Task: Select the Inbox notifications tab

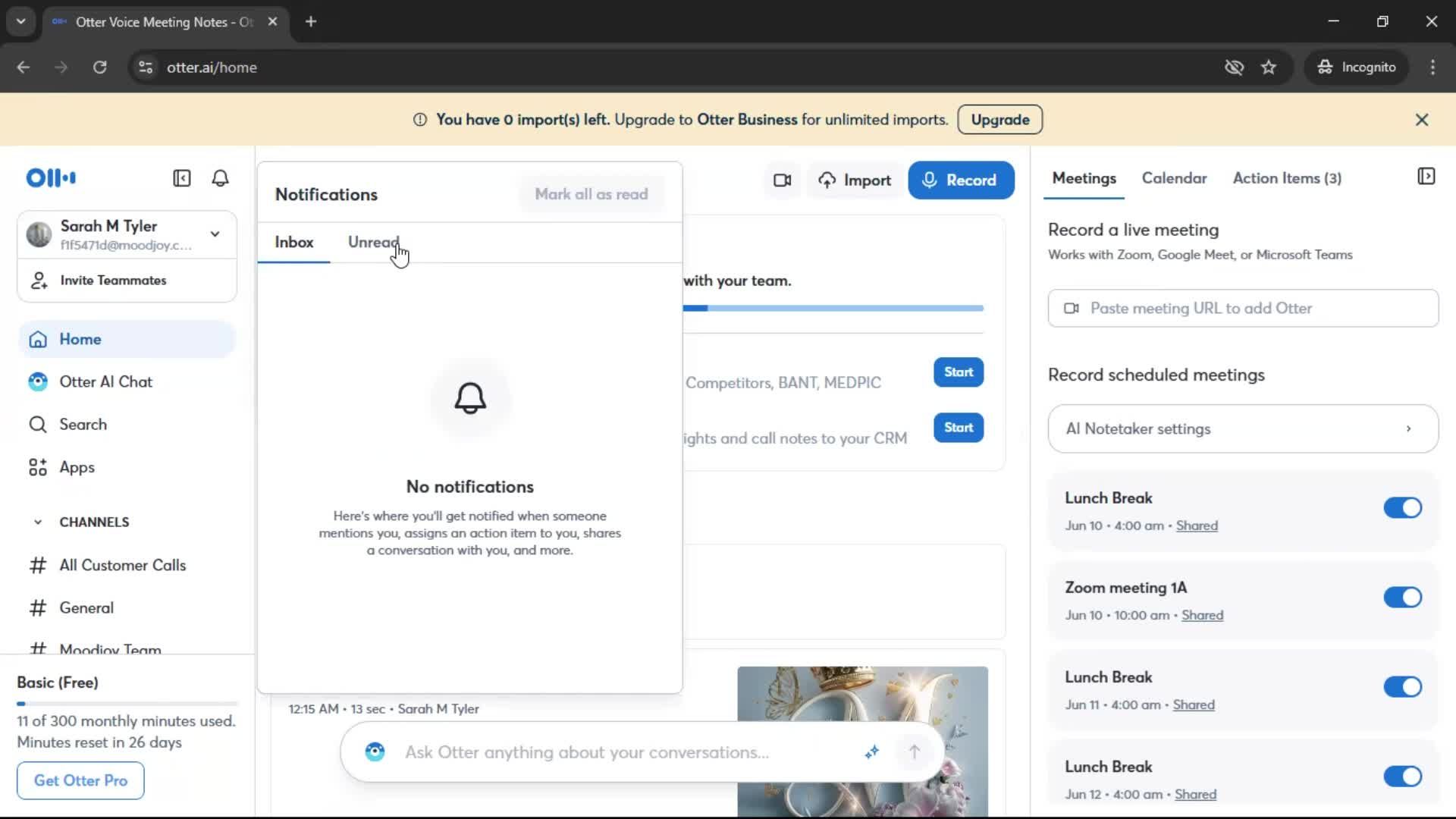Action: tap(293, 242)
